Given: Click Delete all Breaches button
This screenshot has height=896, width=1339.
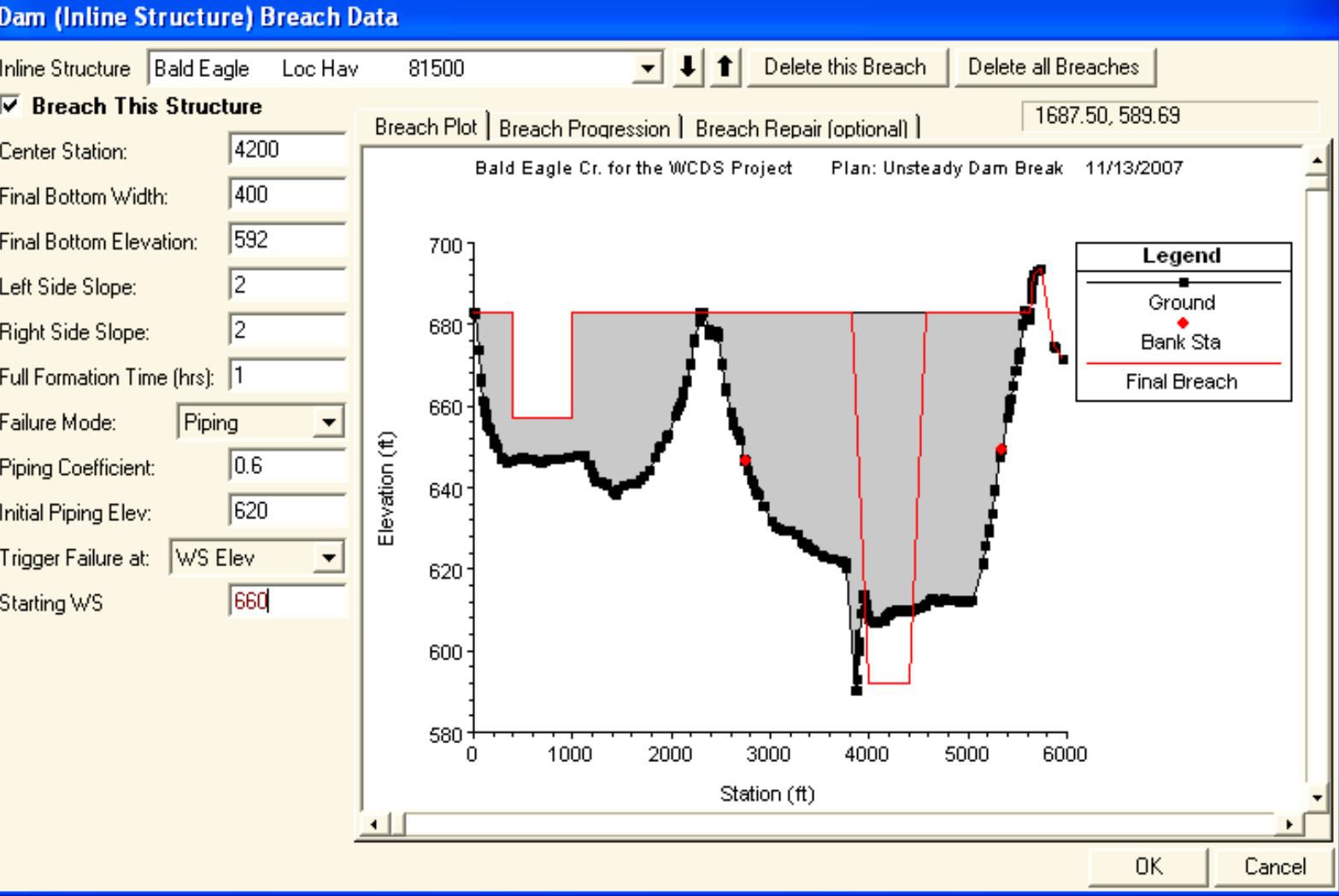Looking at the screenshot, I should (1053, 67).
